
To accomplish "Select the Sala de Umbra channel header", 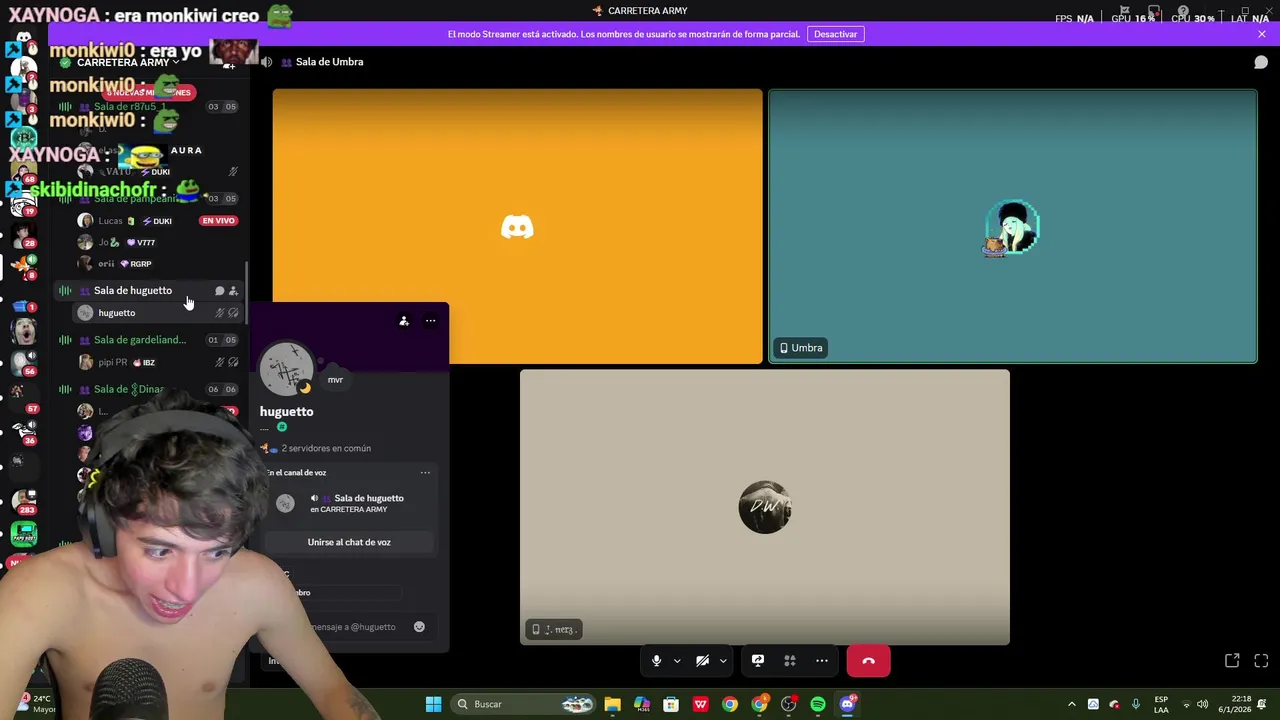I will (329, 62).
